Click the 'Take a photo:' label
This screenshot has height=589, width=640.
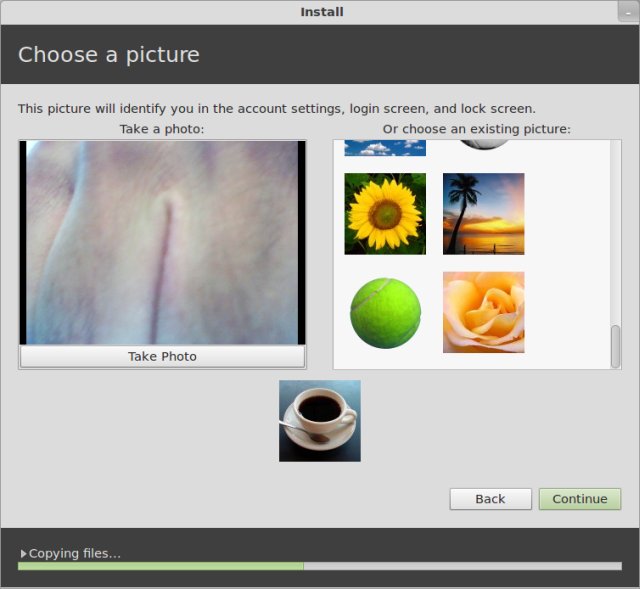tap(162, 129)
